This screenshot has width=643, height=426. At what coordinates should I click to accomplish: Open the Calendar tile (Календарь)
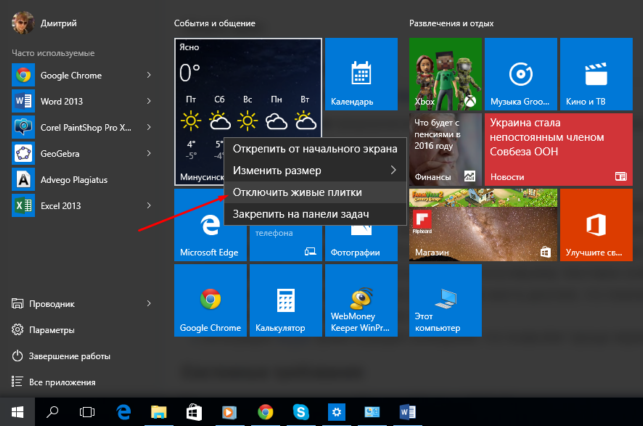pos(361,74)
